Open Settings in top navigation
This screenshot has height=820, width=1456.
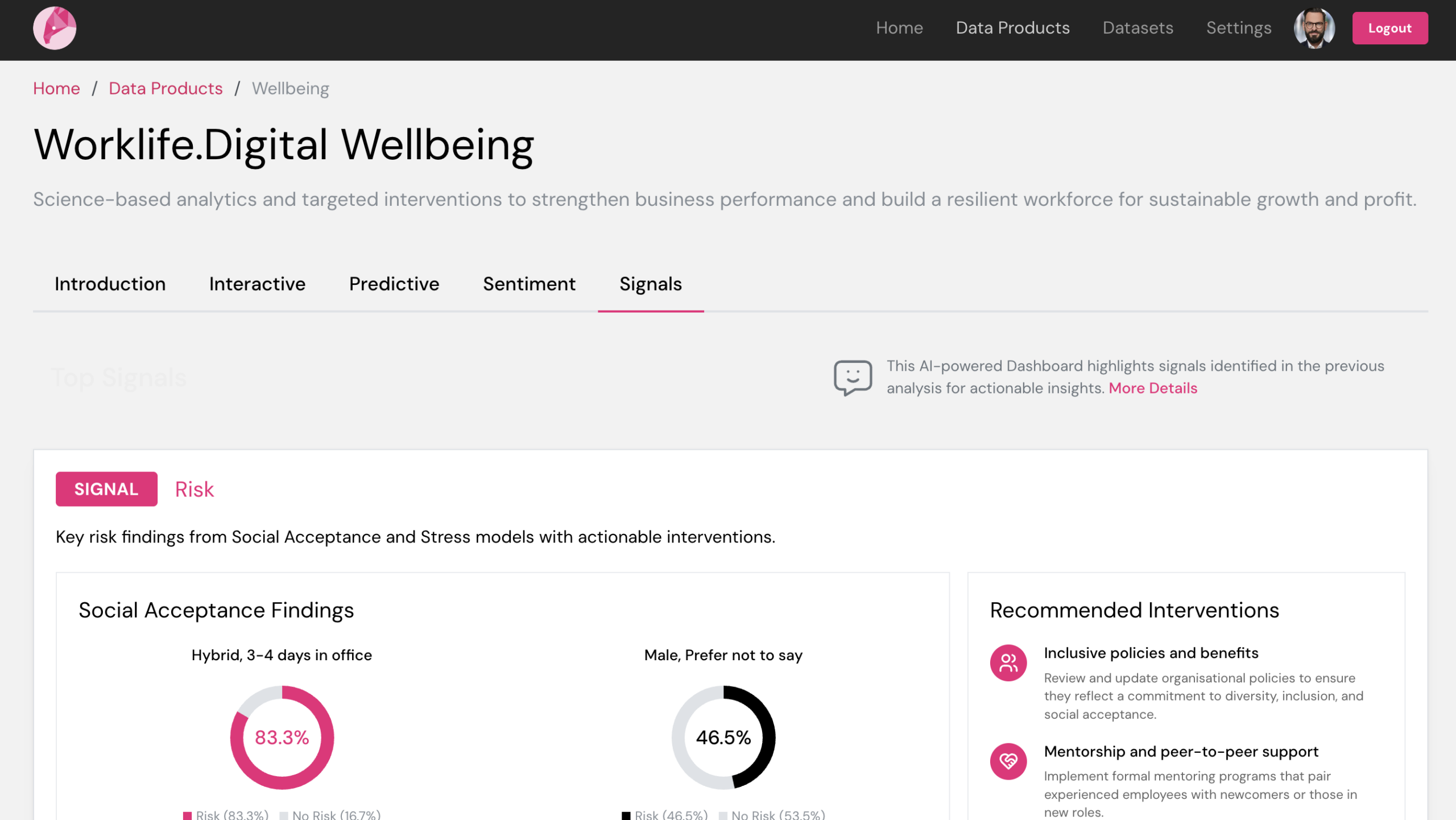point(1238,28)
